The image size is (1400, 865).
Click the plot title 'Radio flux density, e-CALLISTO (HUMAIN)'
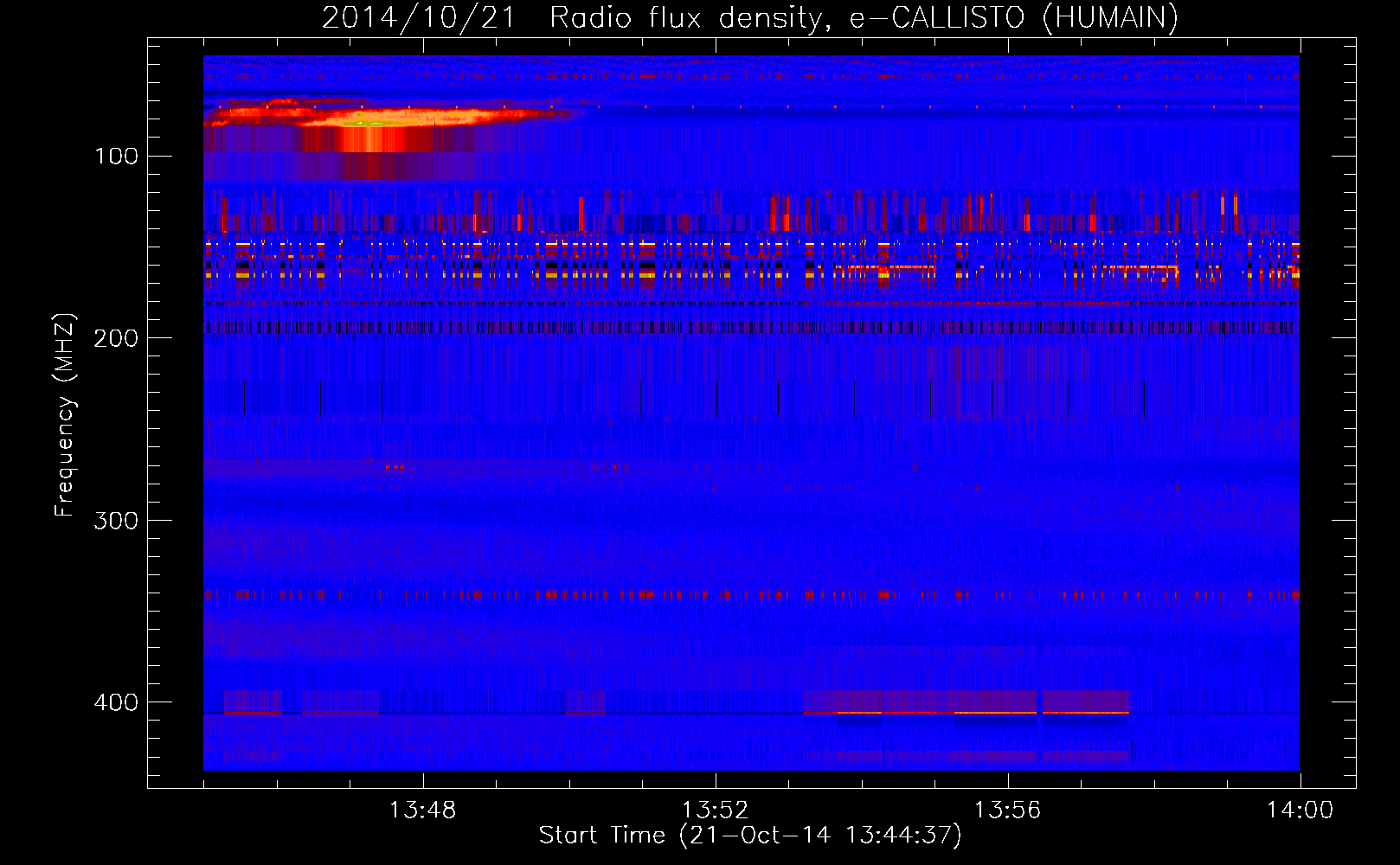[x=864, y=17]
